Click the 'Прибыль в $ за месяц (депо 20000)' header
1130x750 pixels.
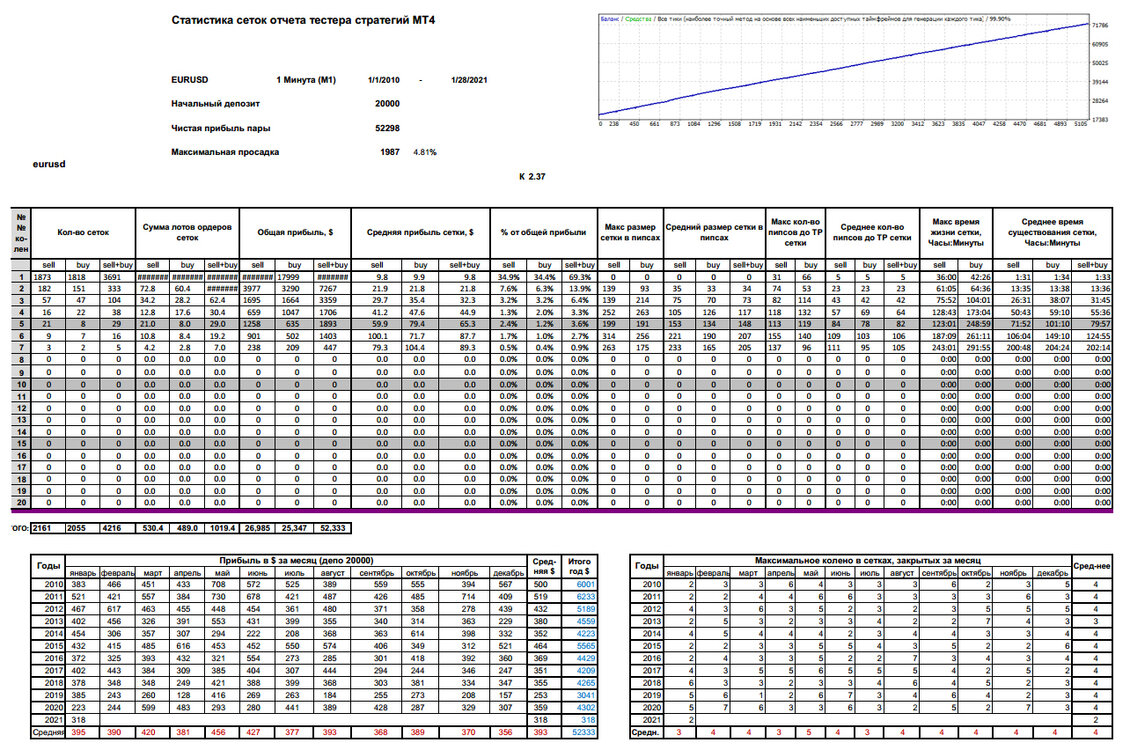(296, 560)
